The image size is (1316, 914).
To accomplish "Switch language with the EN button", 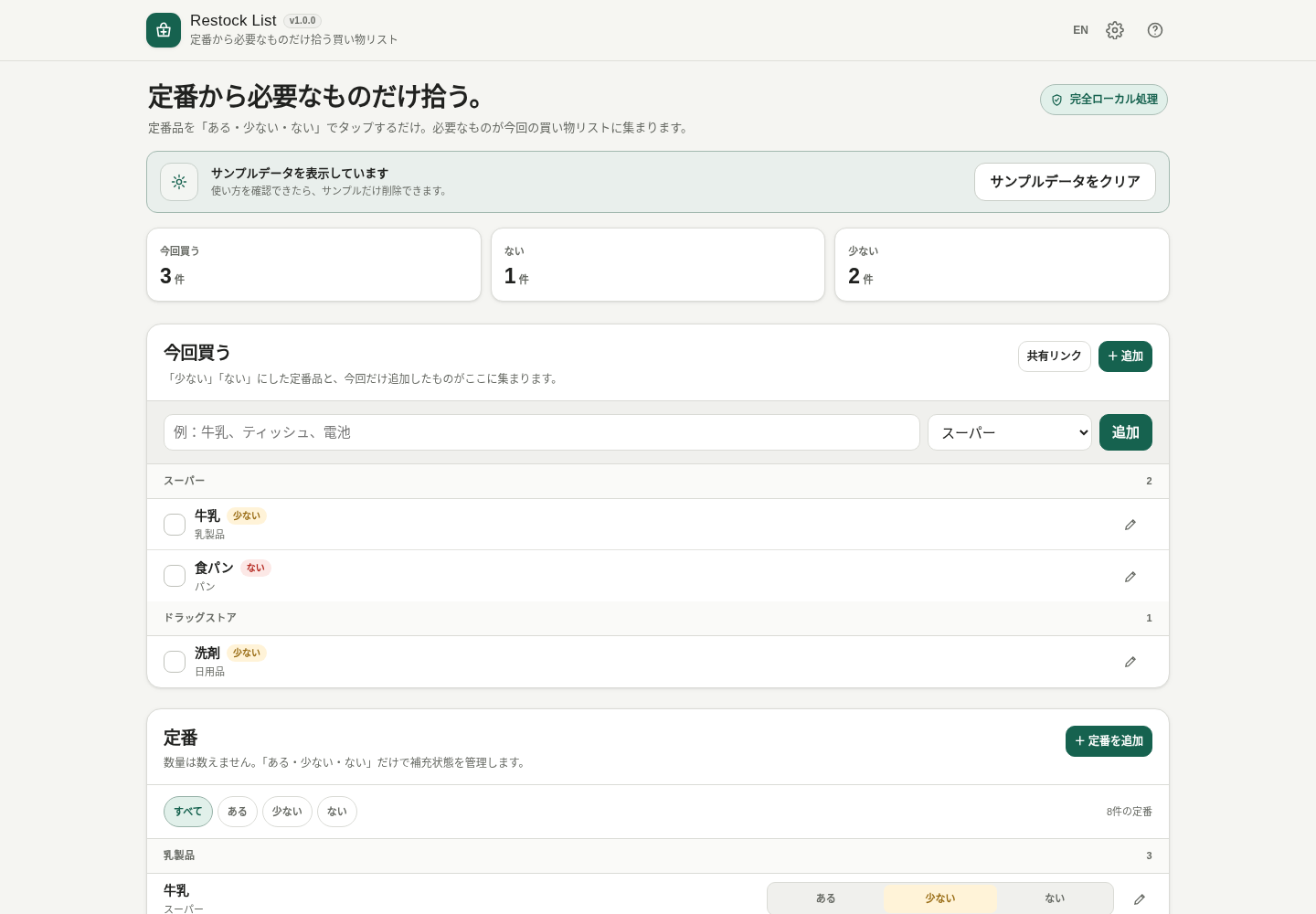I will pyautogui.click(x=1080, y=30).
